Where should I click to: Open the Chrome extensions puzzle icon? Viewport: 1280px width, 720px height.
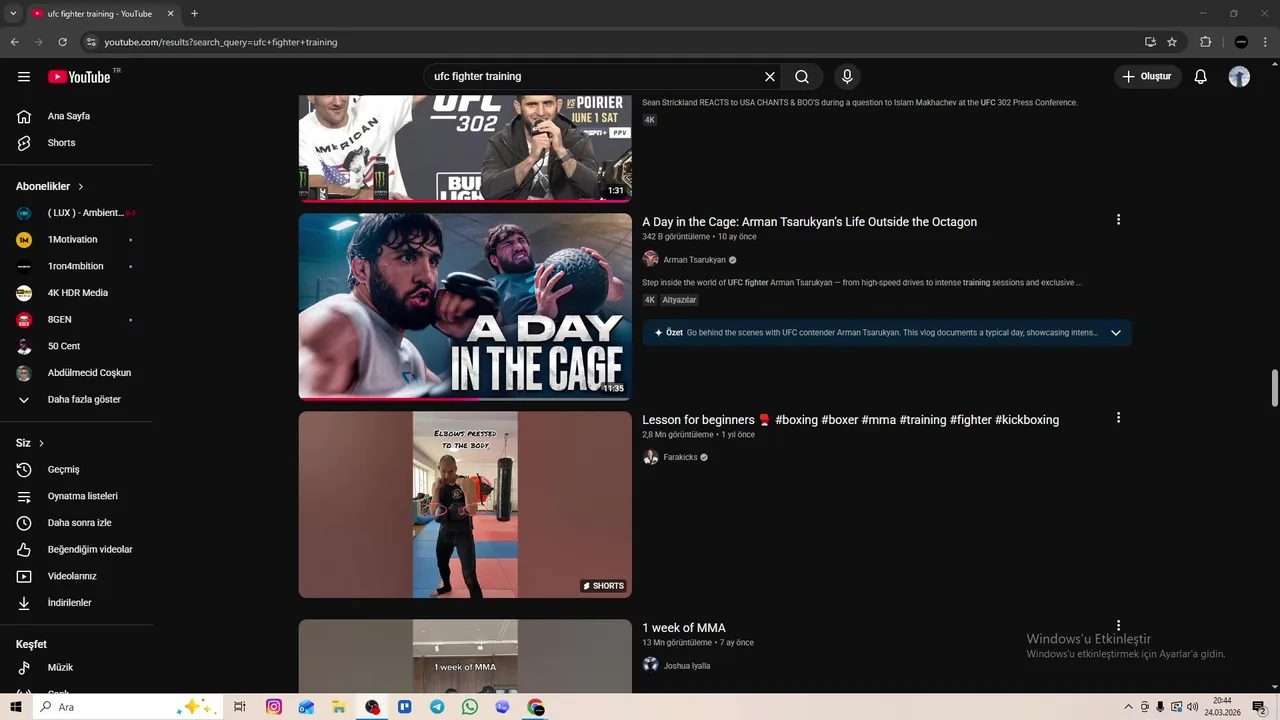click(1205, 42)
